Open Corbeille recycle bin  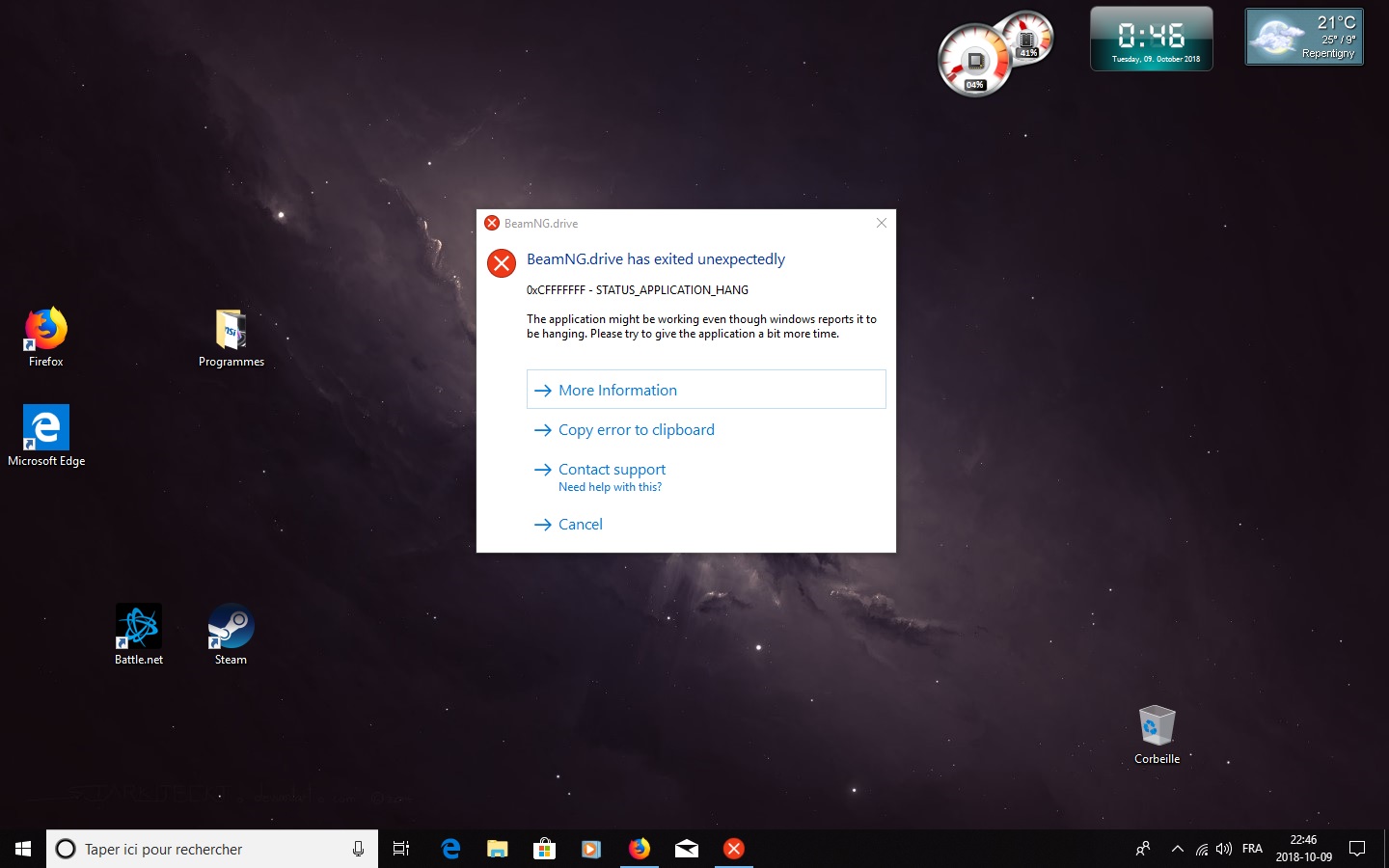click(1157, 735)
